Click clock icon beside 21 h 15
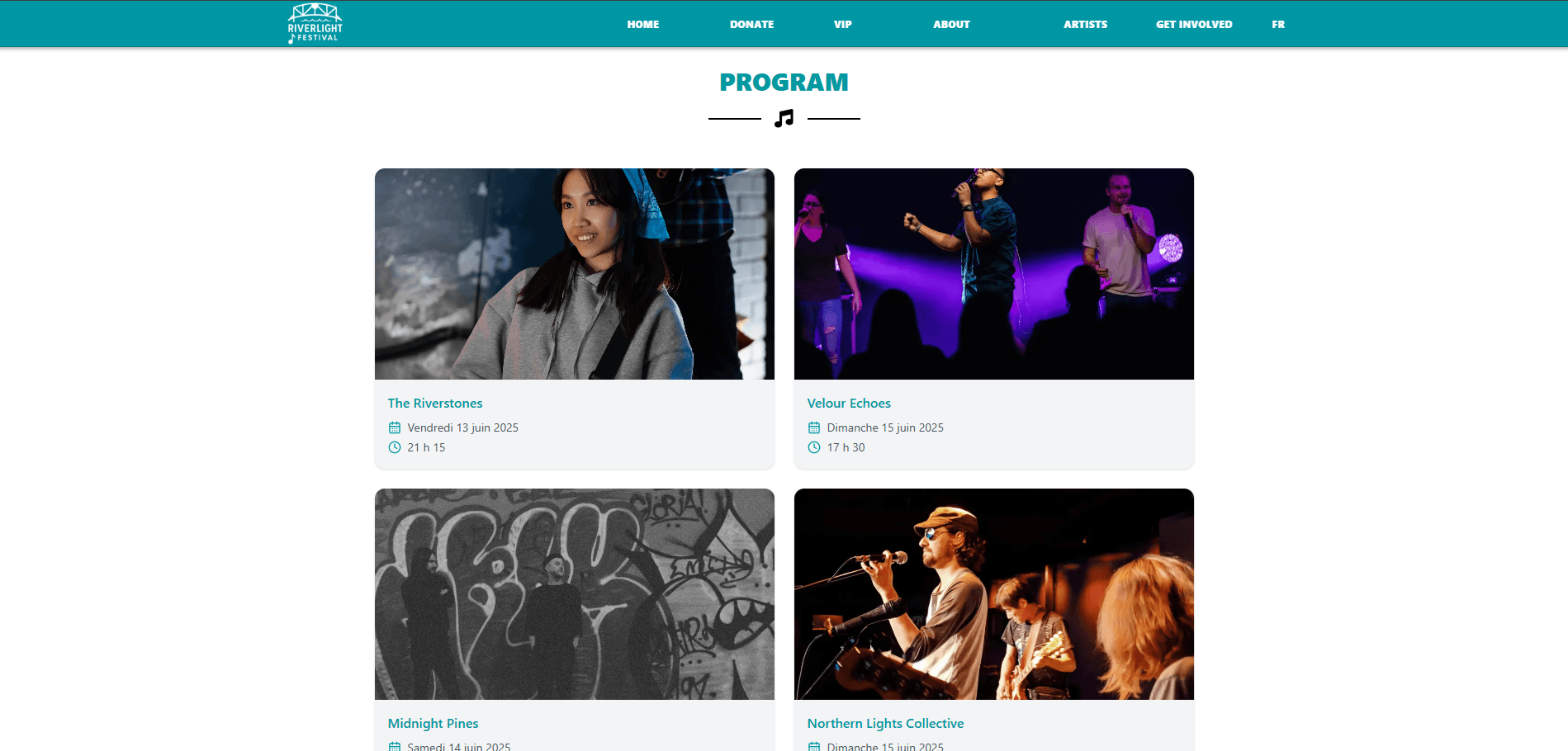The height and width of the screenshot is (751, 1568). click(395, 447)
